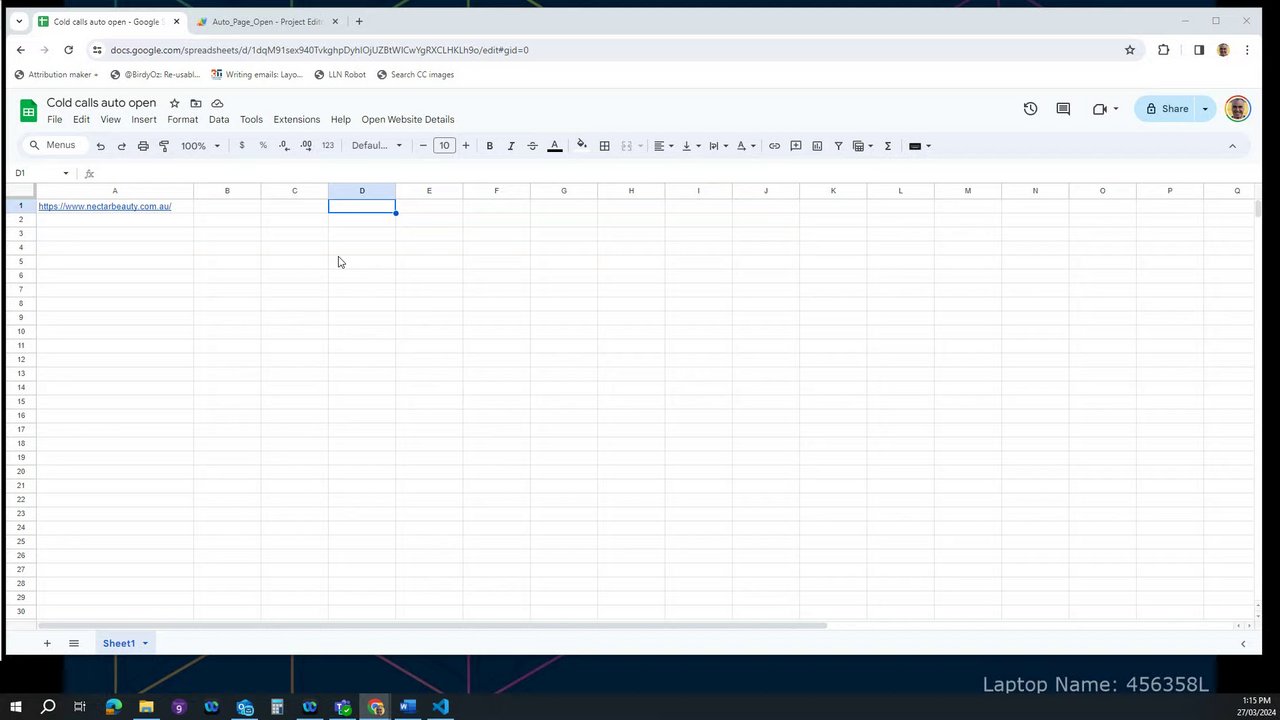The image size is (1280, 720).
Task: Open the zoom 100% dropdown
Action: [200, 146]
